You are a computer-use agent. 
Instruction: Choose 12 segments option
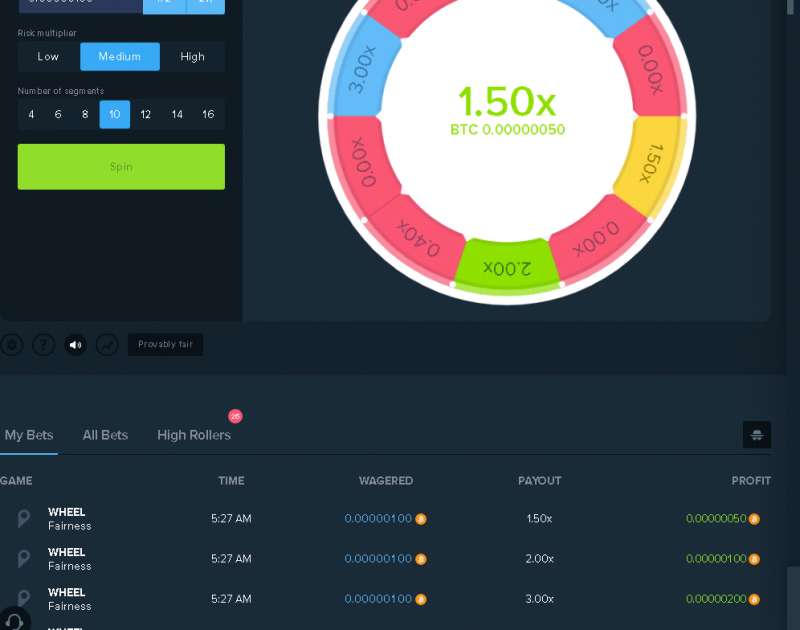[x=145, y=114]
